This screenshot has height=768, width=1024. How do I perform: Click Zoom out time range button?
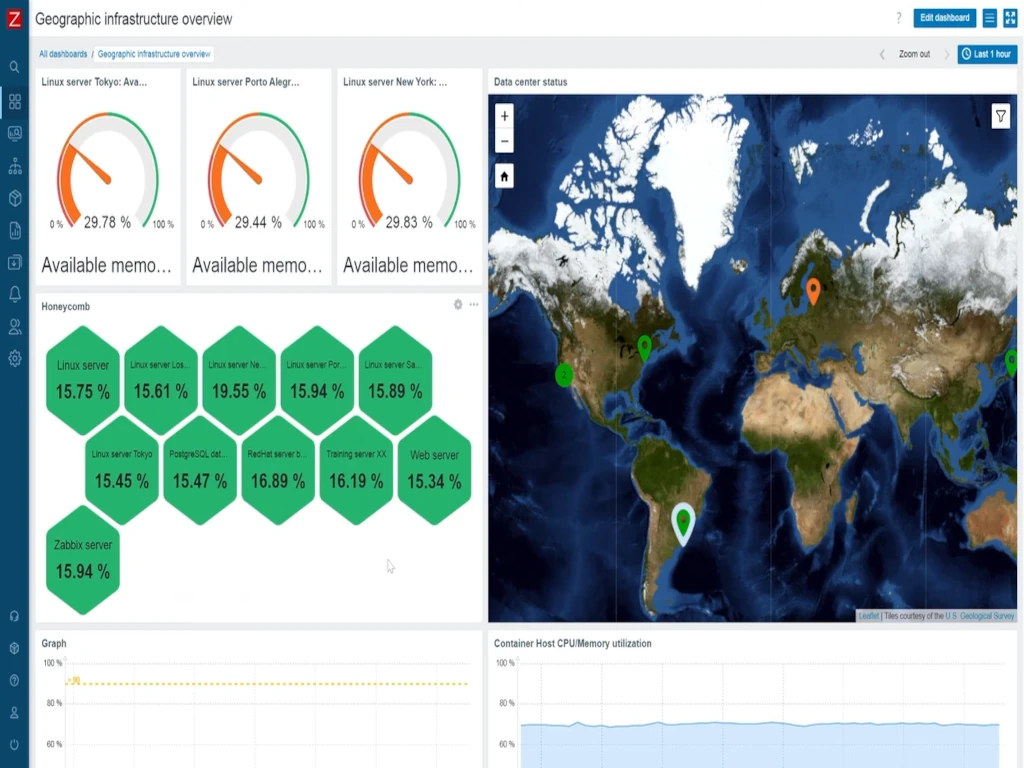tap(914, 54)
